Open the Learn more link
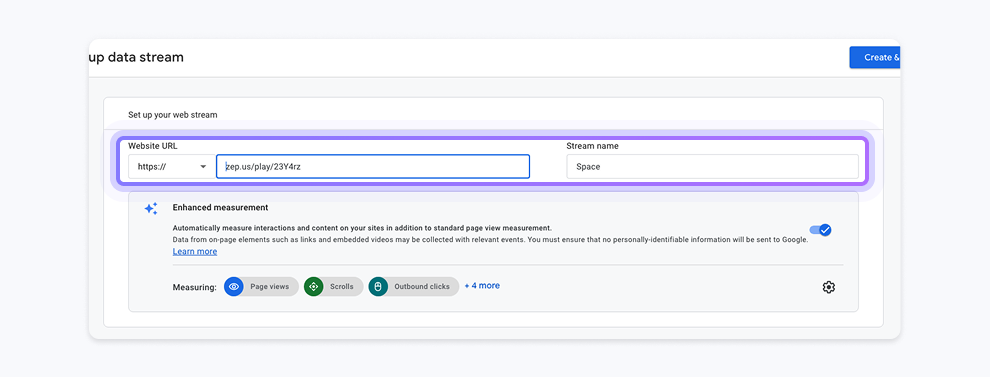 pos(194,251)
